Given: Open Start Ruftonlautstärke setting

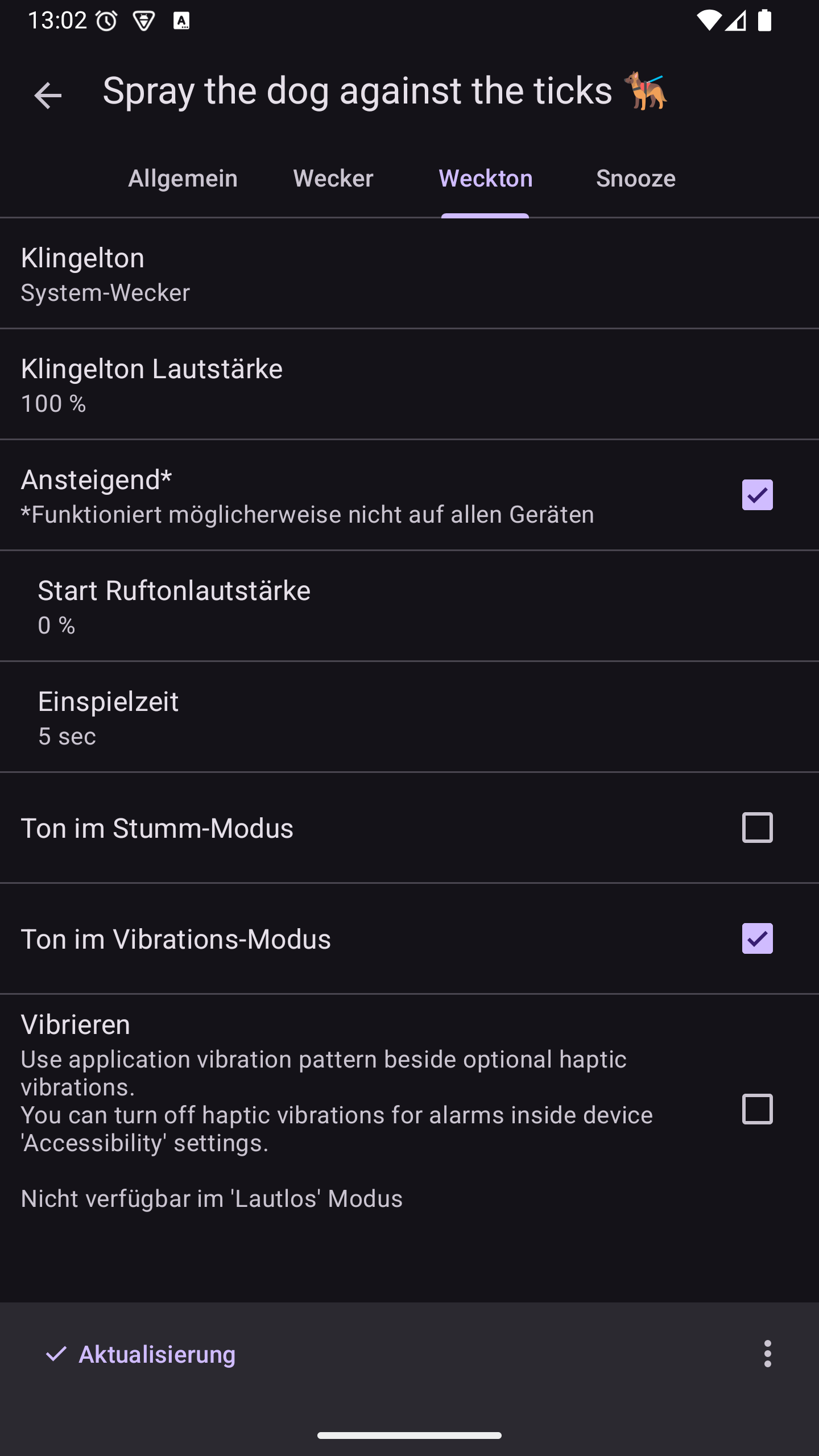Looking at the screenshot, I should point(409,607).
